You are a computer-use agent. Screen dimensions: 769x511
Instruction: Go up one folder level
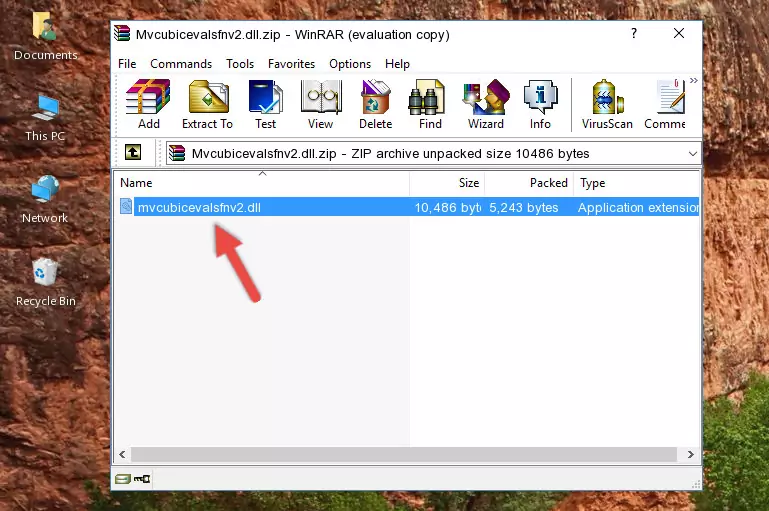coord(133,153)
